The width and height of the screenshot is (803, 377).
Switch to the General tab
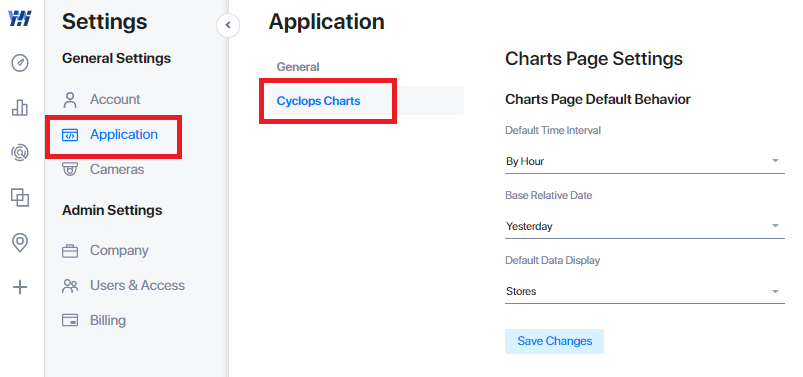click(x=298, y=67)
